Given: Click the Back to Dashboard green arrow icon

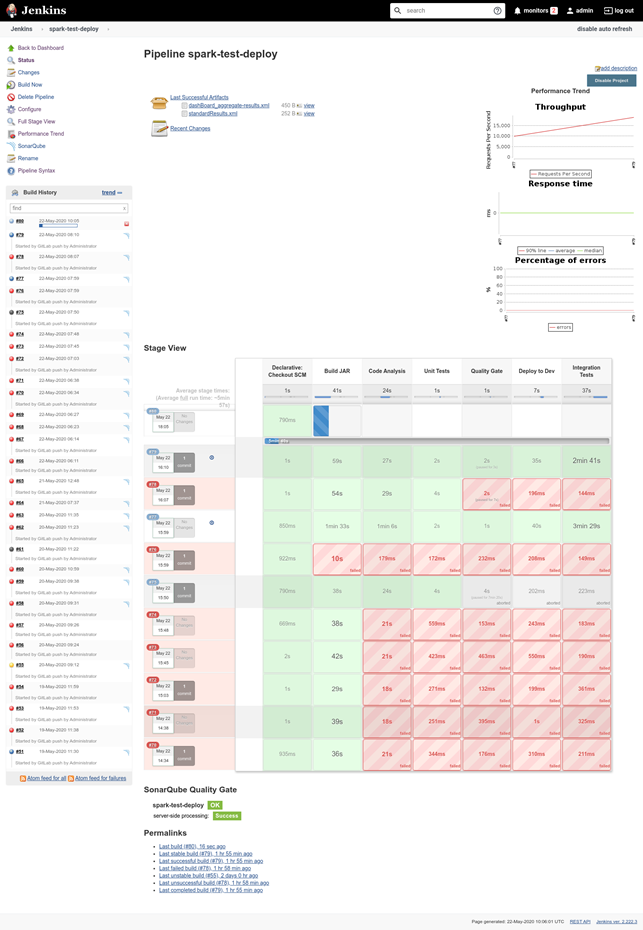Looking at the screenshot, I should click(x=11, y=48).
